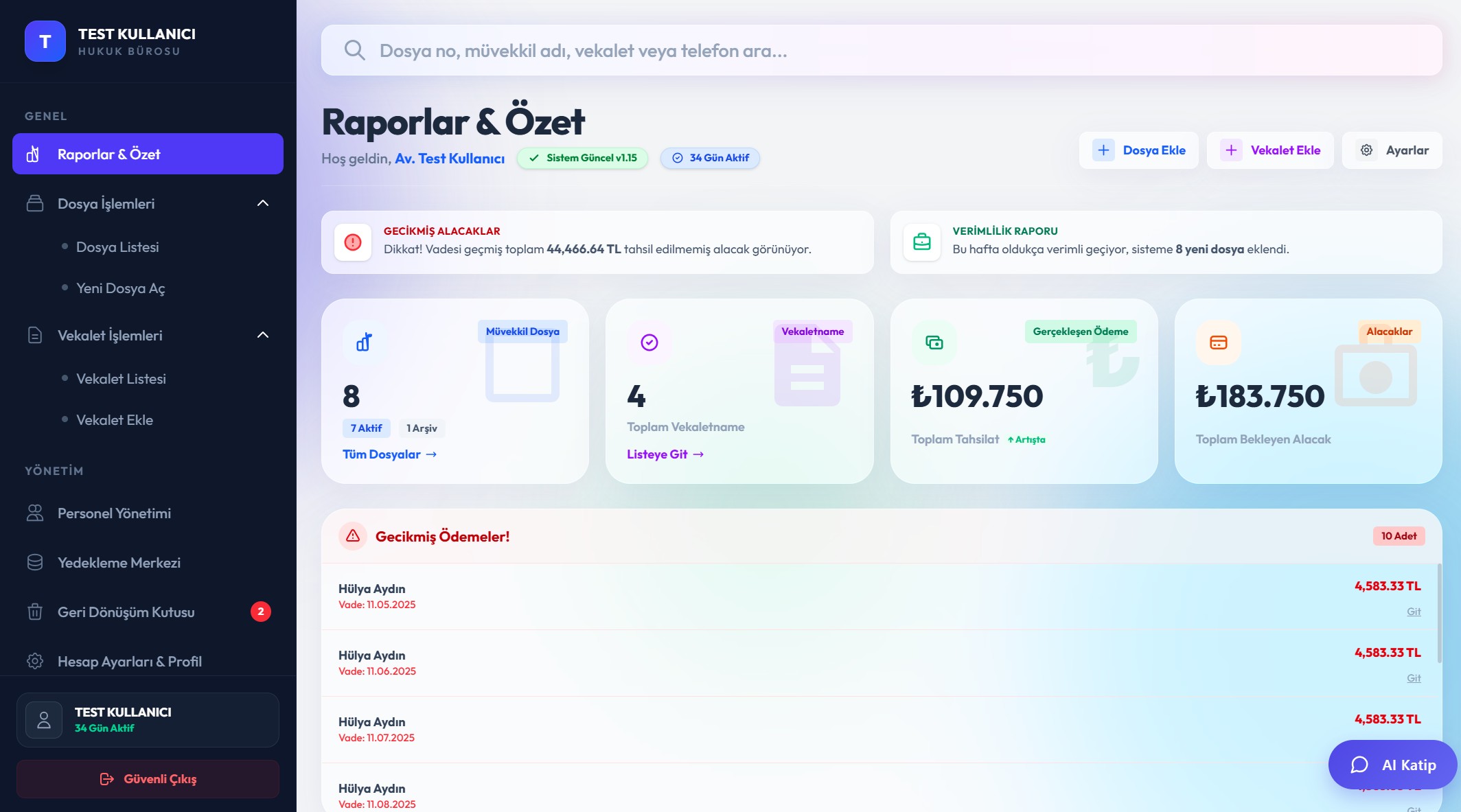
Task: Open Geri Dönüşüm Kutusu
Action: point(126,612)
